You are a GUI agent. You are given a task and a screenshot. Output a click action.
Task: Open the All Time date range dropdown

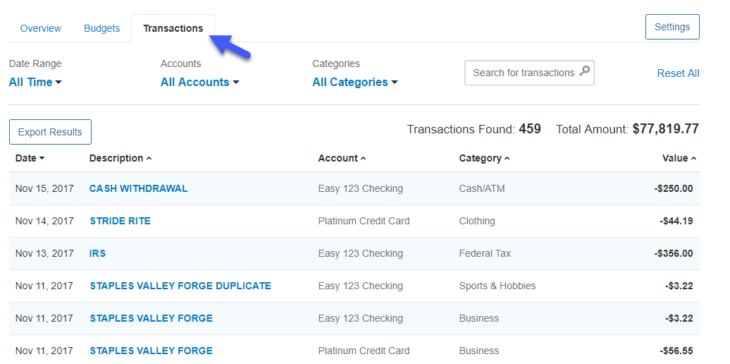coord(35,82)
